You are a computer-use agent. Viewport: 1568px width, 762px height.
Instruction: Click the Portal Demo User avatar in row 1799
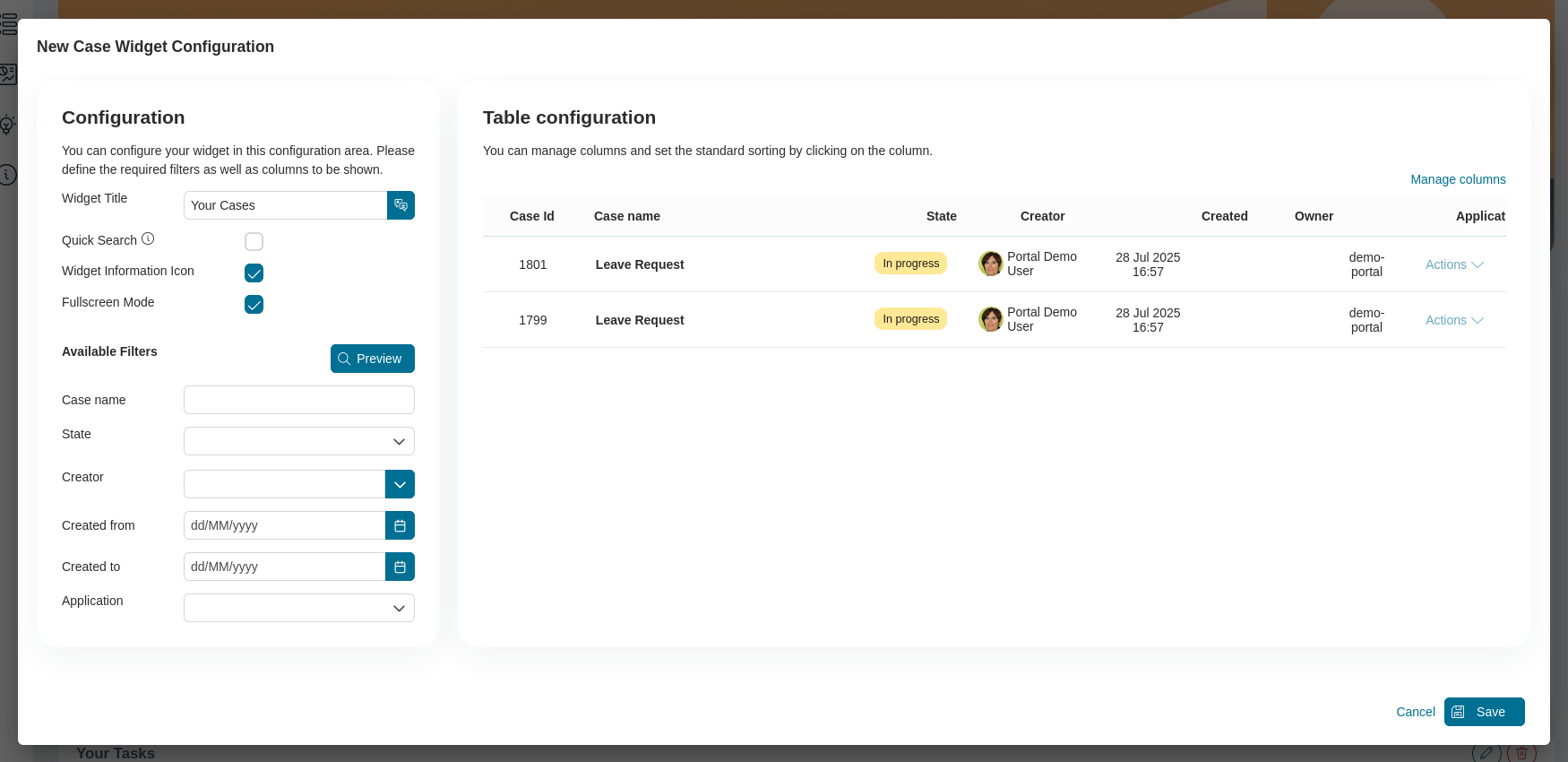click(x=991, y=319)
